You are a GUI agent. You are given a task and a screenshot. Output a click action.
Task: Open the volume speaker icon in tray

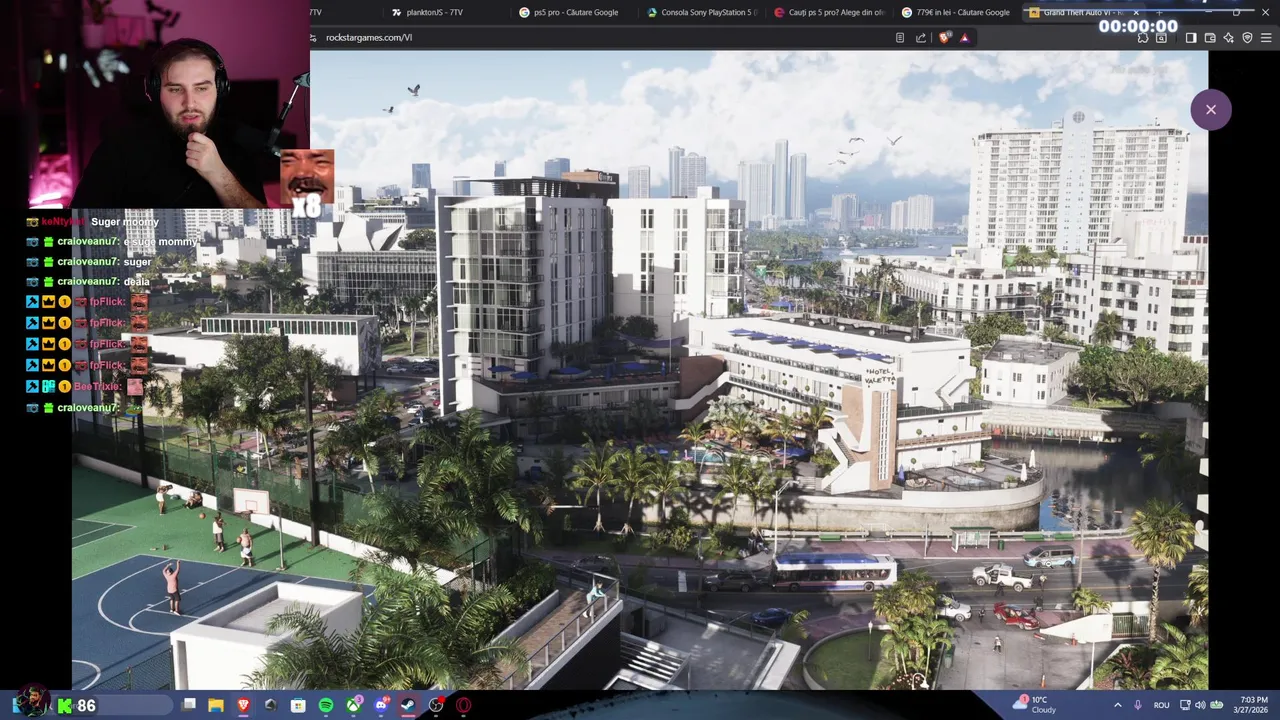pos(1200,705)
